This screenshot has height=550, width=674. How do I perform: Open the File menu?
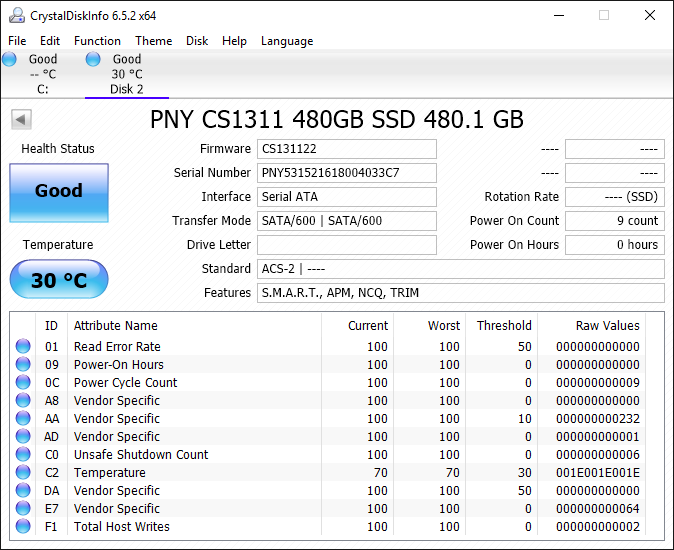coord(17,41)
